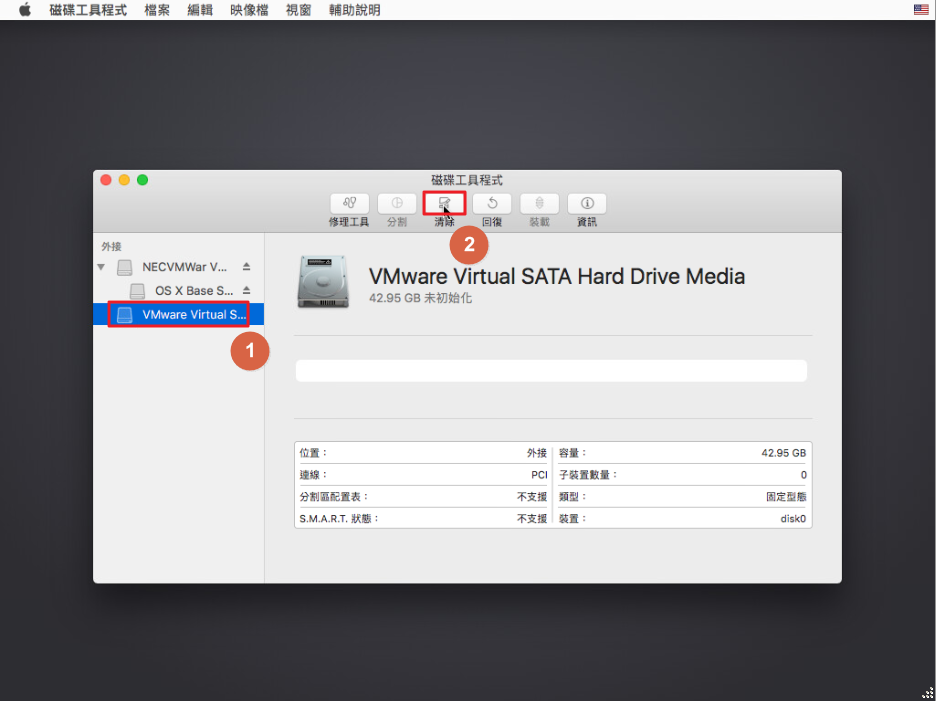Click the Info (資訊) toolbar icon
Viewport: 936px width, 701px height.
click(x=587, y=204)
